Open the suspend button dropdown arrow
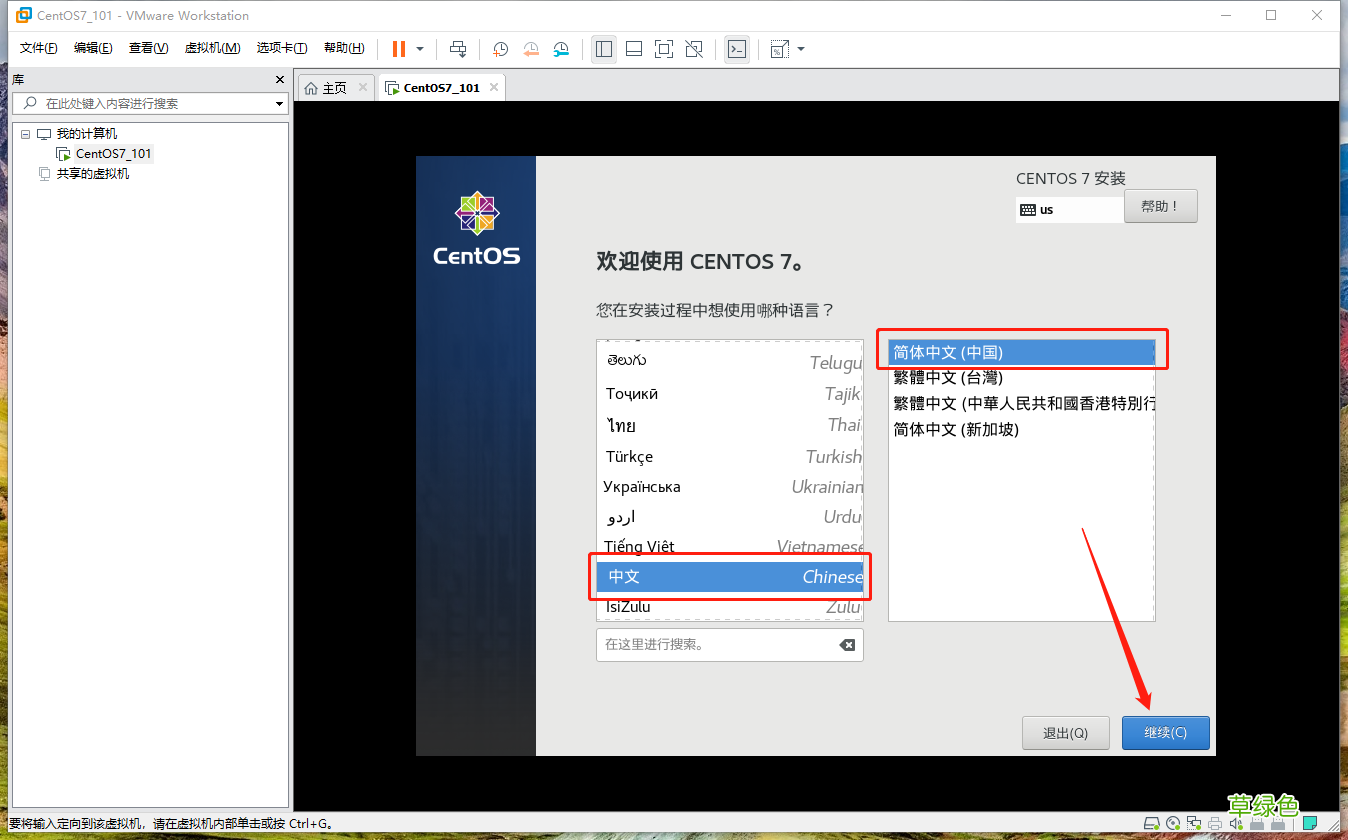Viewport: 1348px width, 840px height. point(420,48)
